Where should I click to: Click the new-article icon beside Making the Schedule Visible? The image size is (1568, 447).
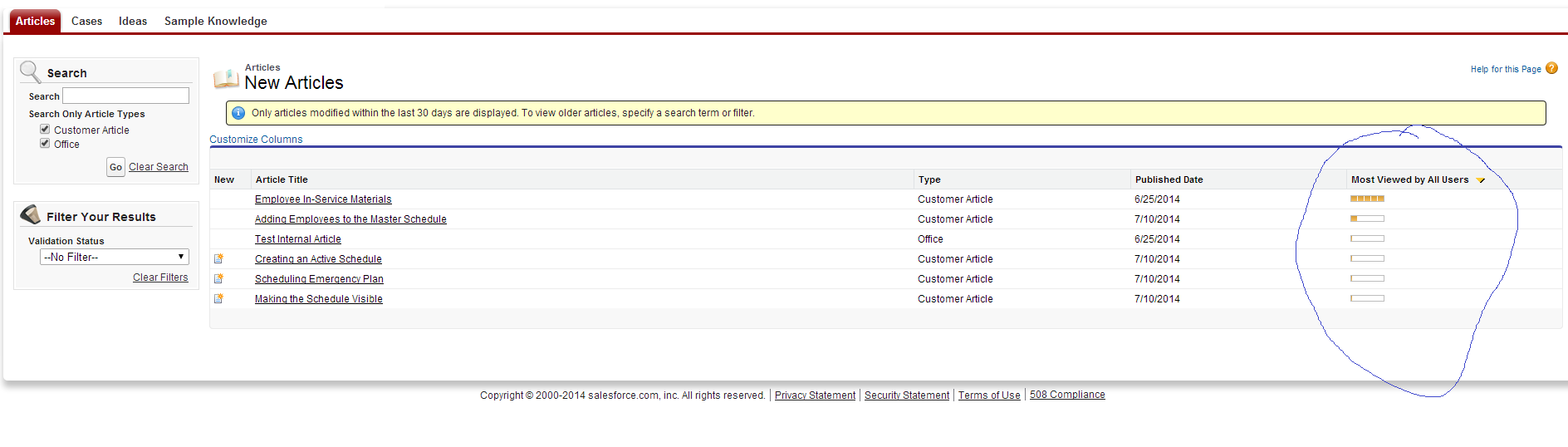(x=218, y=299)
